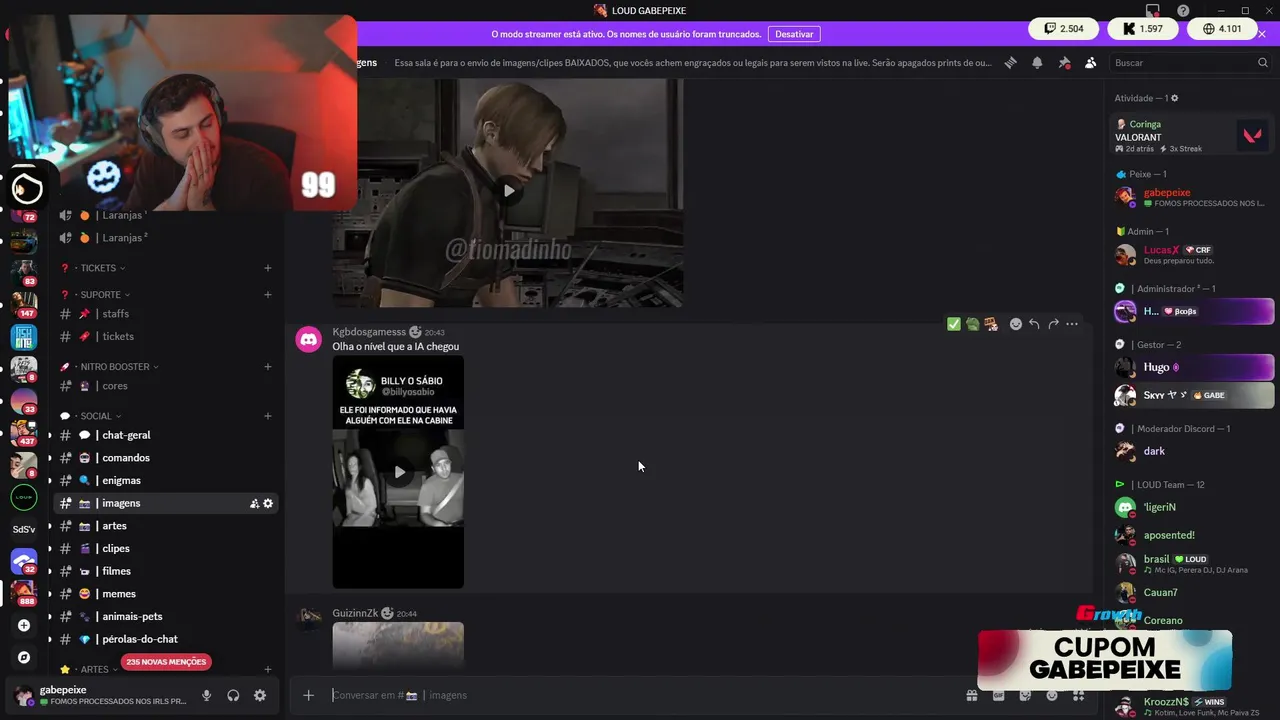Open the Atividade settings gear in member list

[x=1175, y=98]
